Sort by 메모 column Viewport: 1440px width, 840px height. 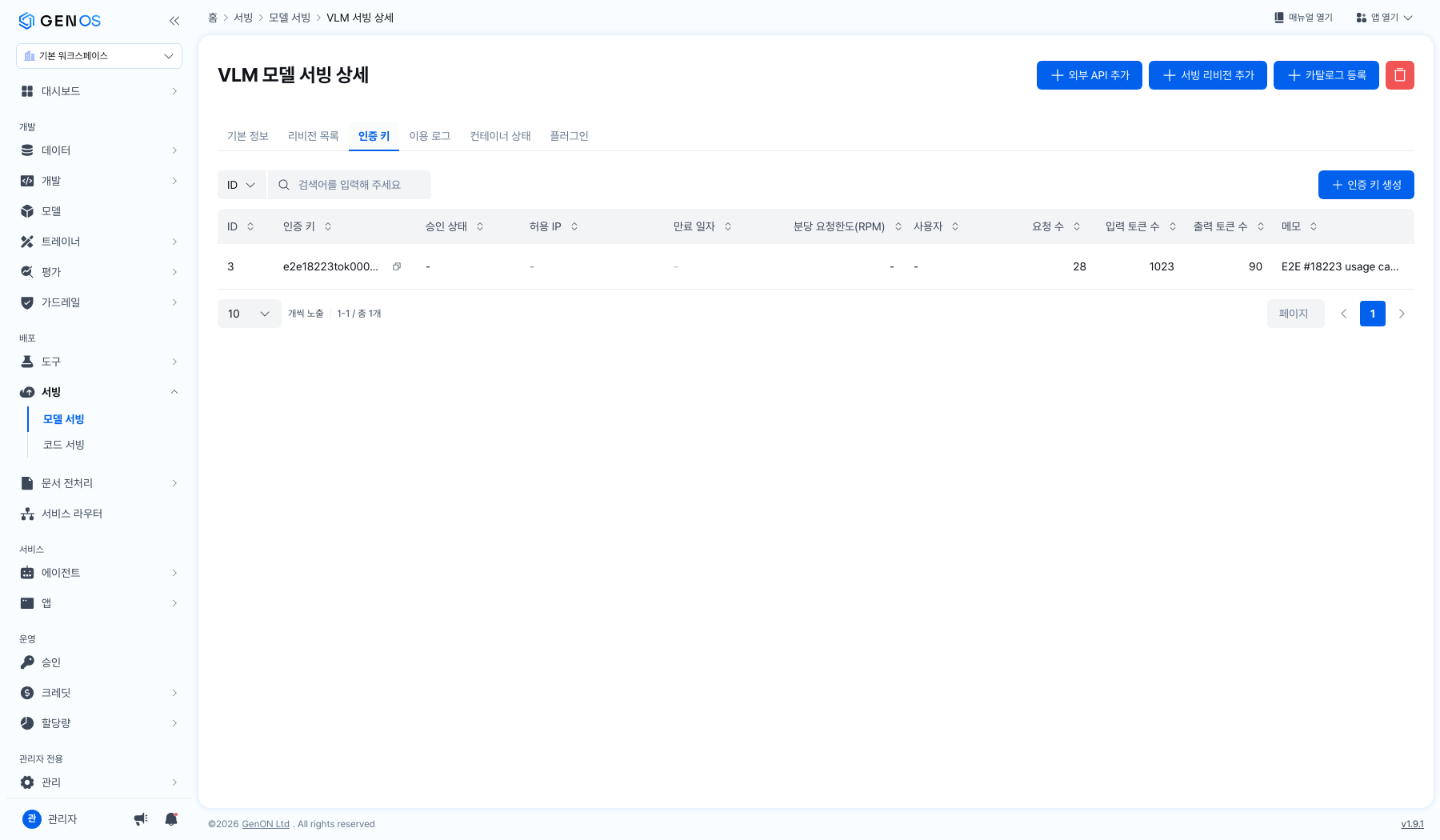pos(1314,226)
